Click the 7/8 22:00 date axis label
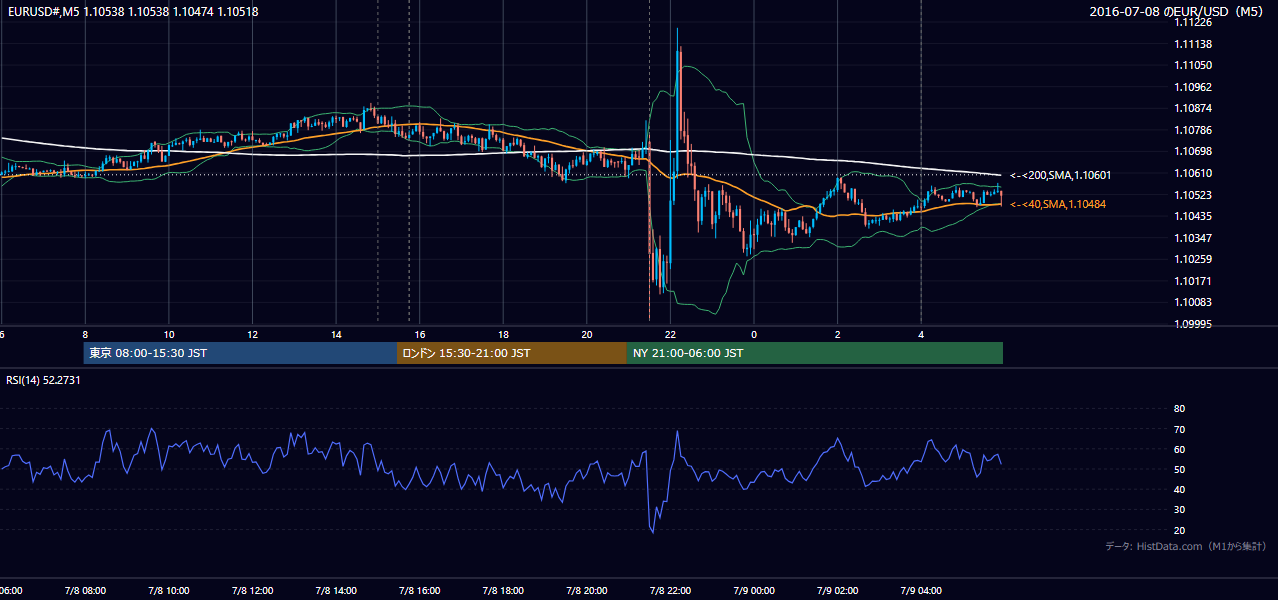This screenshot has width=1278, height=600. pyautogui.click(x=670, y=591)
